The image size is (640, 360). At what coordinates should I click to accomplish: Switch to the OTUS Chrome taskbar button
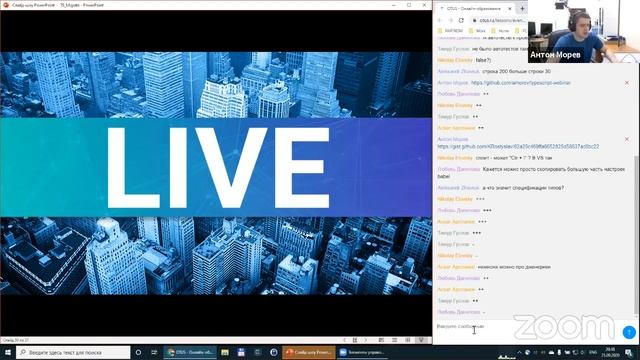tap(190, 352)
